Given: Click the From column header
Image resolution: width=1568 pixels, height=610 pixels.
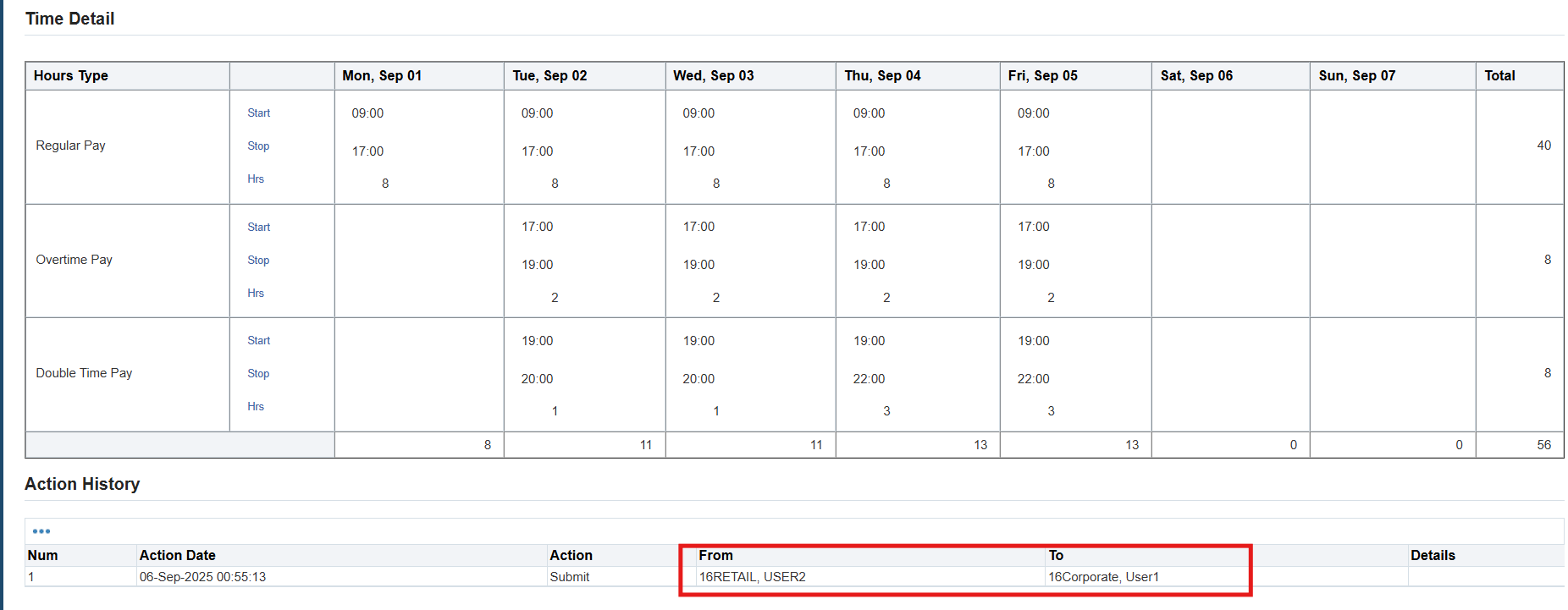Looking at the screenshot, I should [x=715, y=556].
